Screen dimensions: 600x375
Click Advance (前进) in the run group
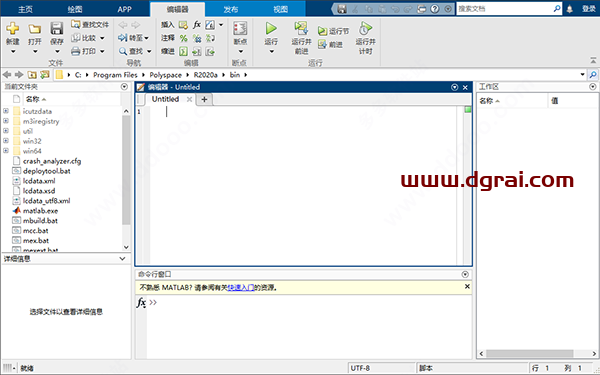331,44
